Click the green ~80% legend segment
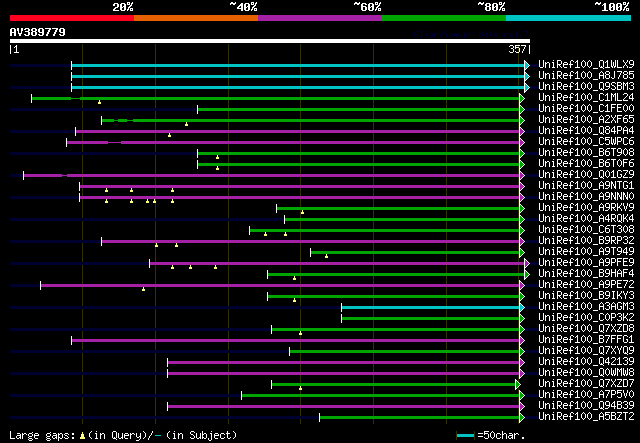The height and width of the screenshot is (443, 640). (x=444, y=18)
